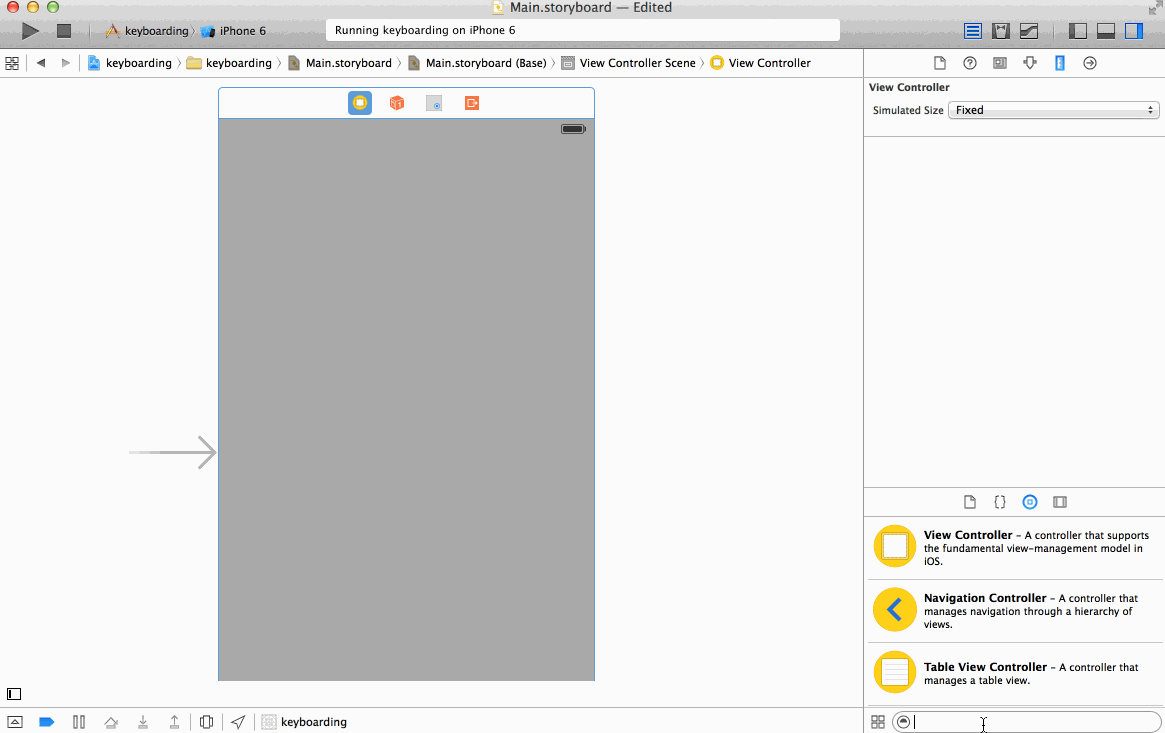
Task: Click the battery indicator in status bar
Action: (573, 129)
